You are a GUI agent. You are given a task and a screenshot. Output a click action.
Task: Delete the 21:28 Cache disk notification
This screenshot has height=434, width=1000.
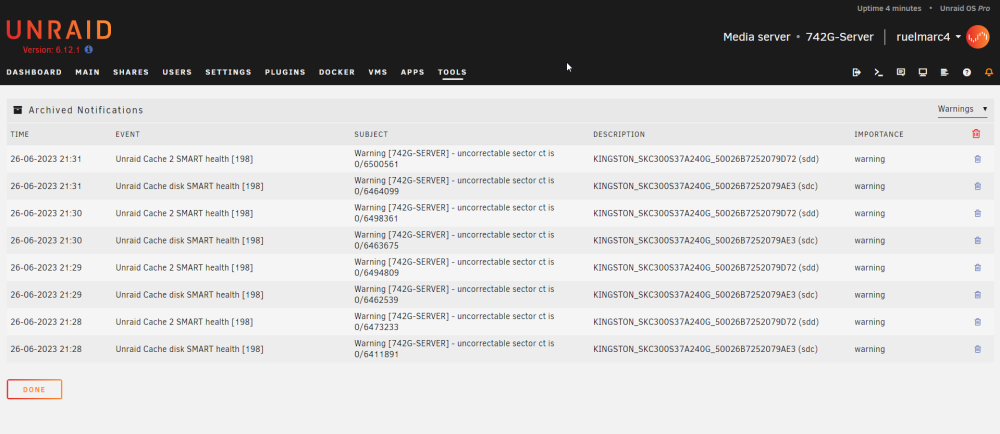click(x=978, y=349)
